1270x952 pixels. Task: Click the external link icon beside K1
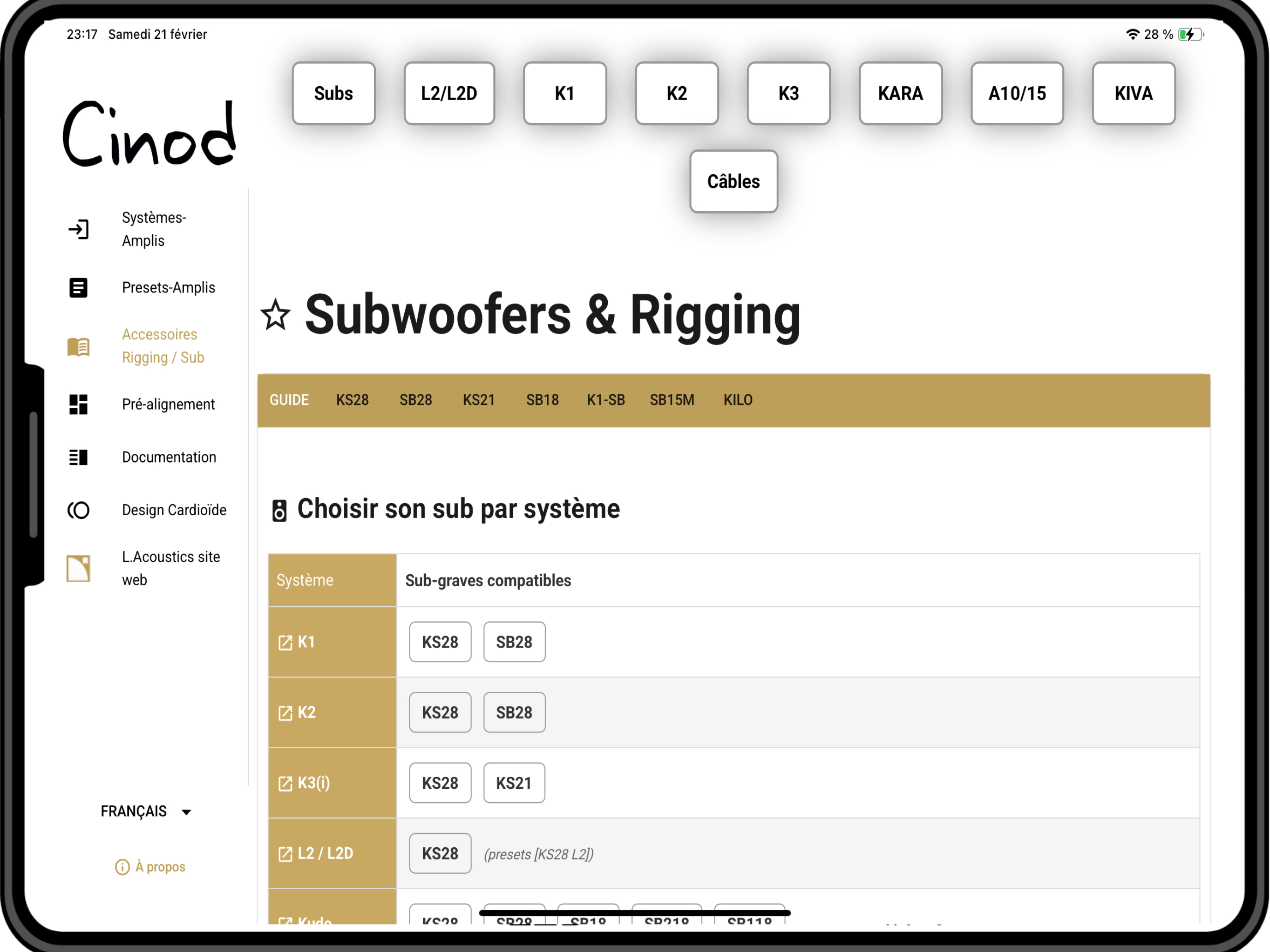point(285,643)
